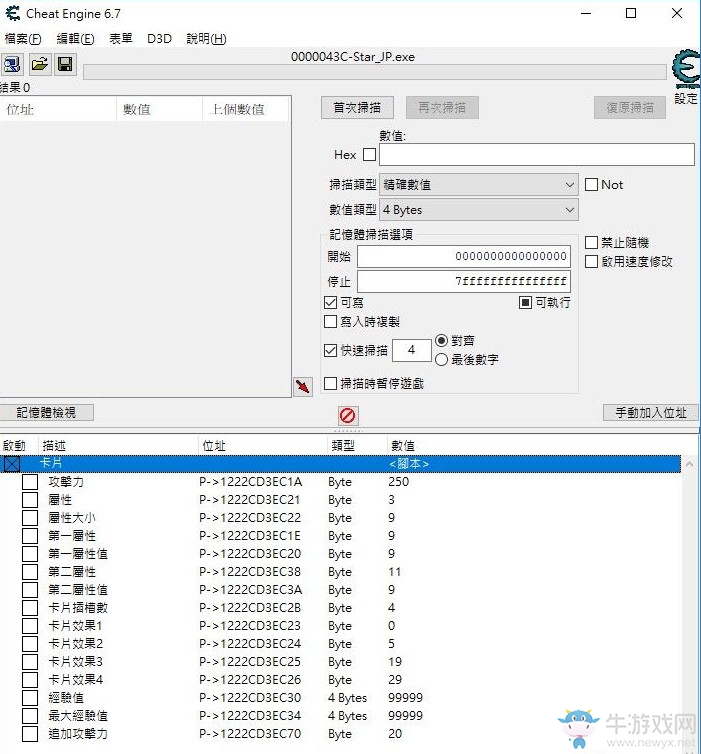Enable the 第一屬性 entry checkbox
701x754 pixels.
click(30, 536)
